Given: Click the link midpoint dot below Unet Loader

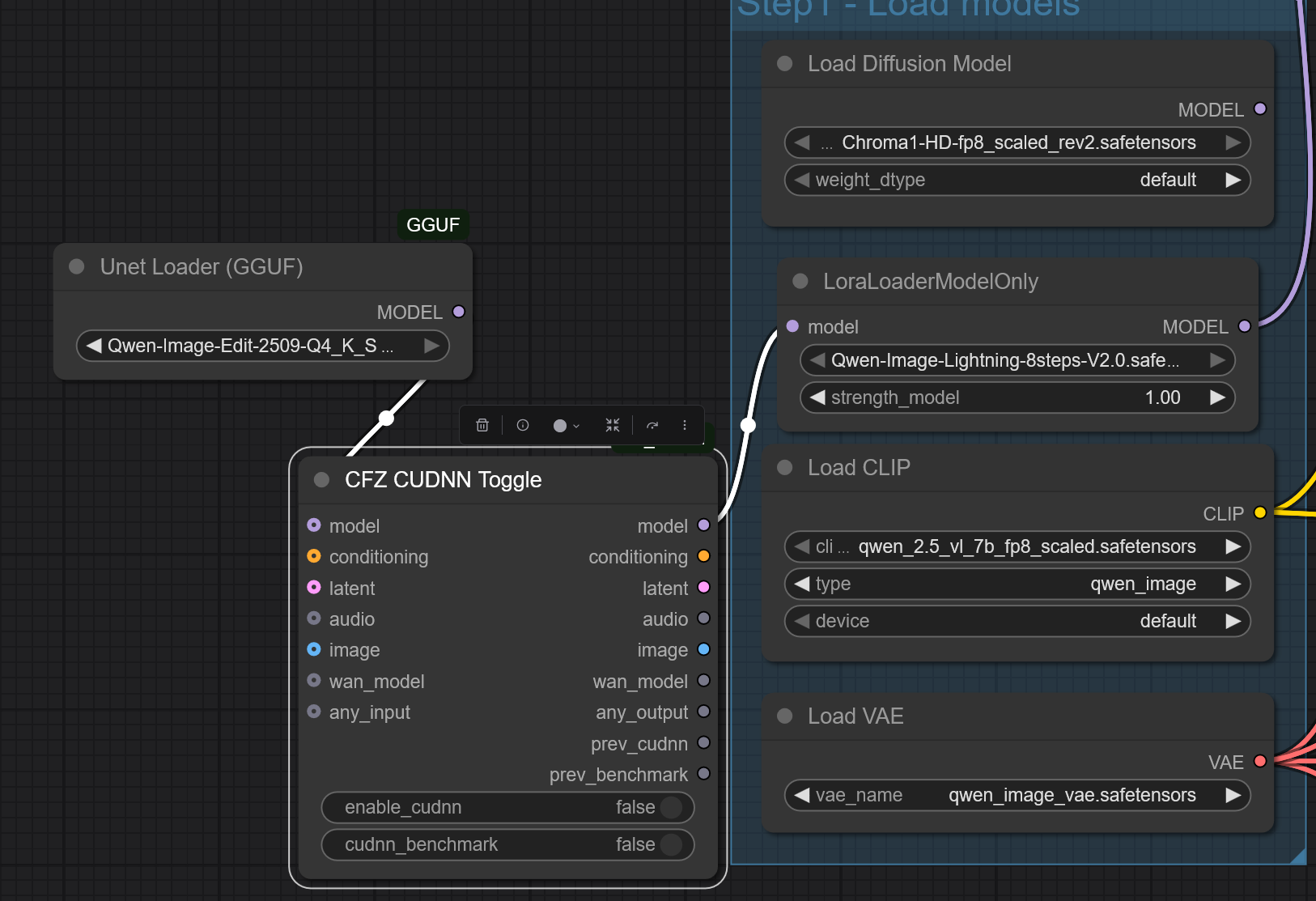Looking at the screenshot, I should [387, 418].
